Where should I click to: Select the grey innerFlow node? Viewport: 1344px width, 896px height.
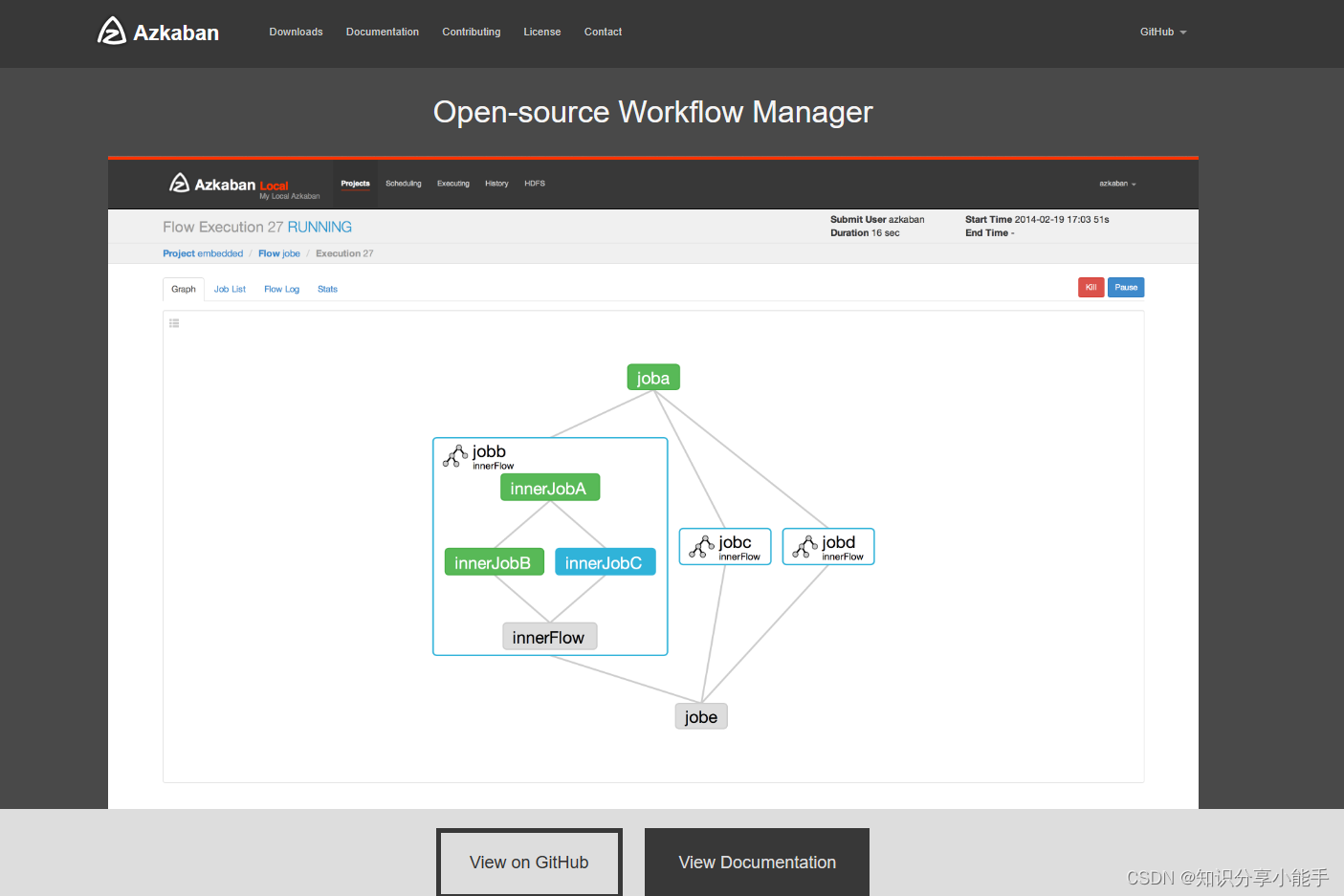click(x=549, y=637)
